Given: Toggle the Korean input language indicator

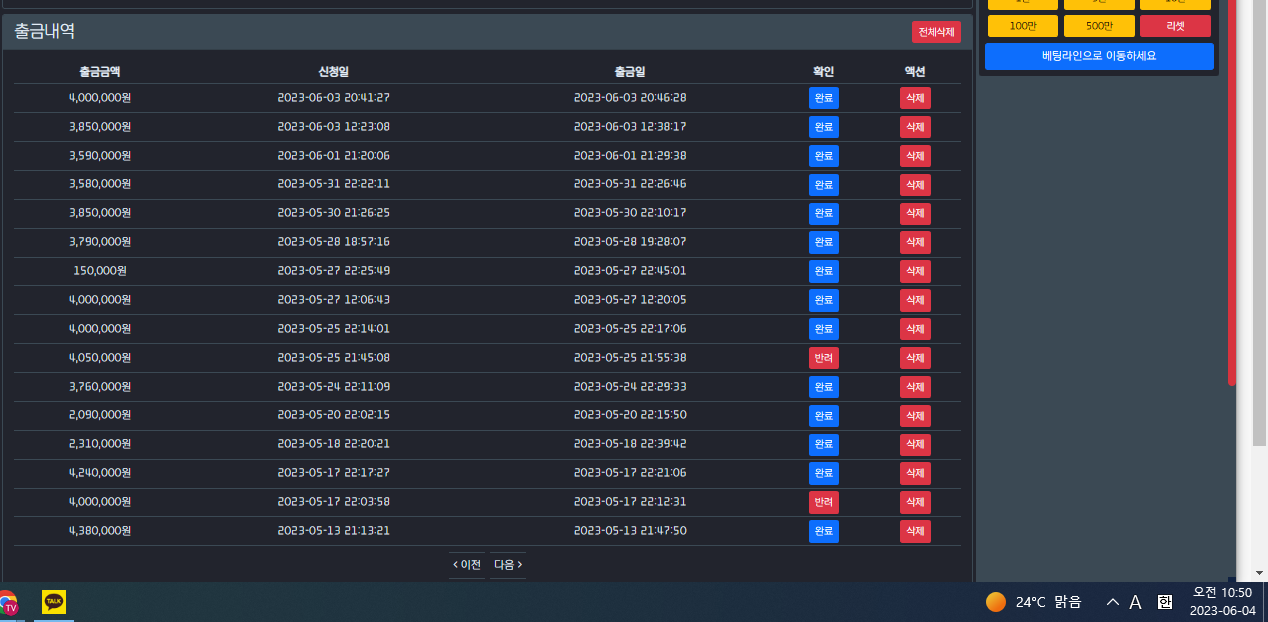Looking at the screenshot, I should point(1165,602).
